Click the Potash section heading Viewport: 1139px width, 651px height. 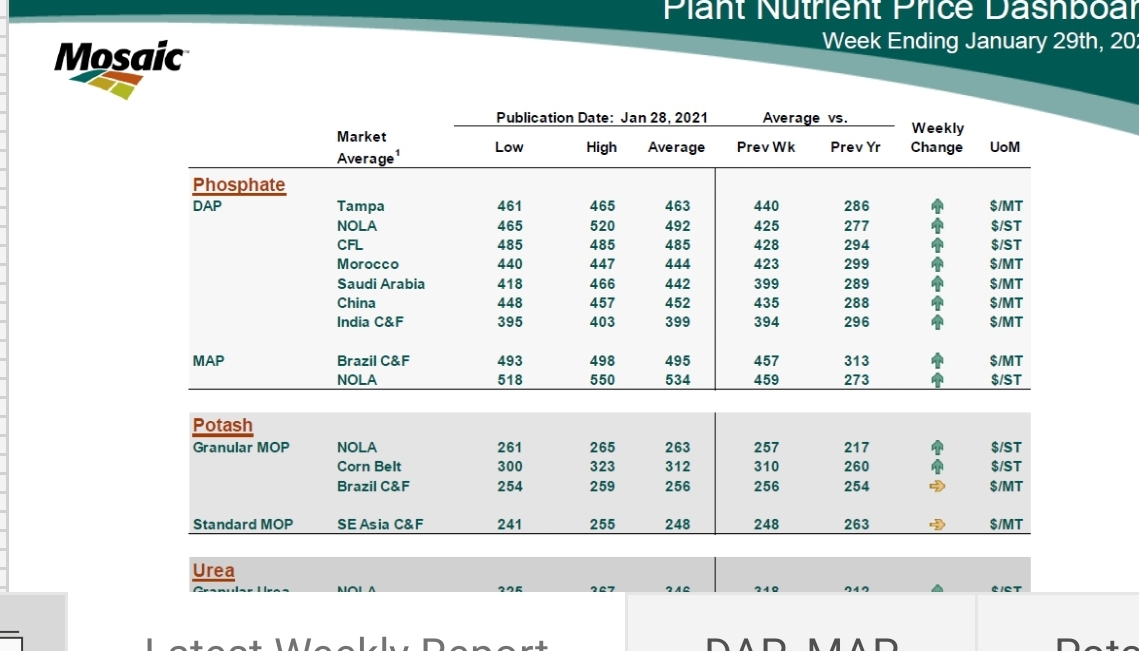tap(222, 426)
